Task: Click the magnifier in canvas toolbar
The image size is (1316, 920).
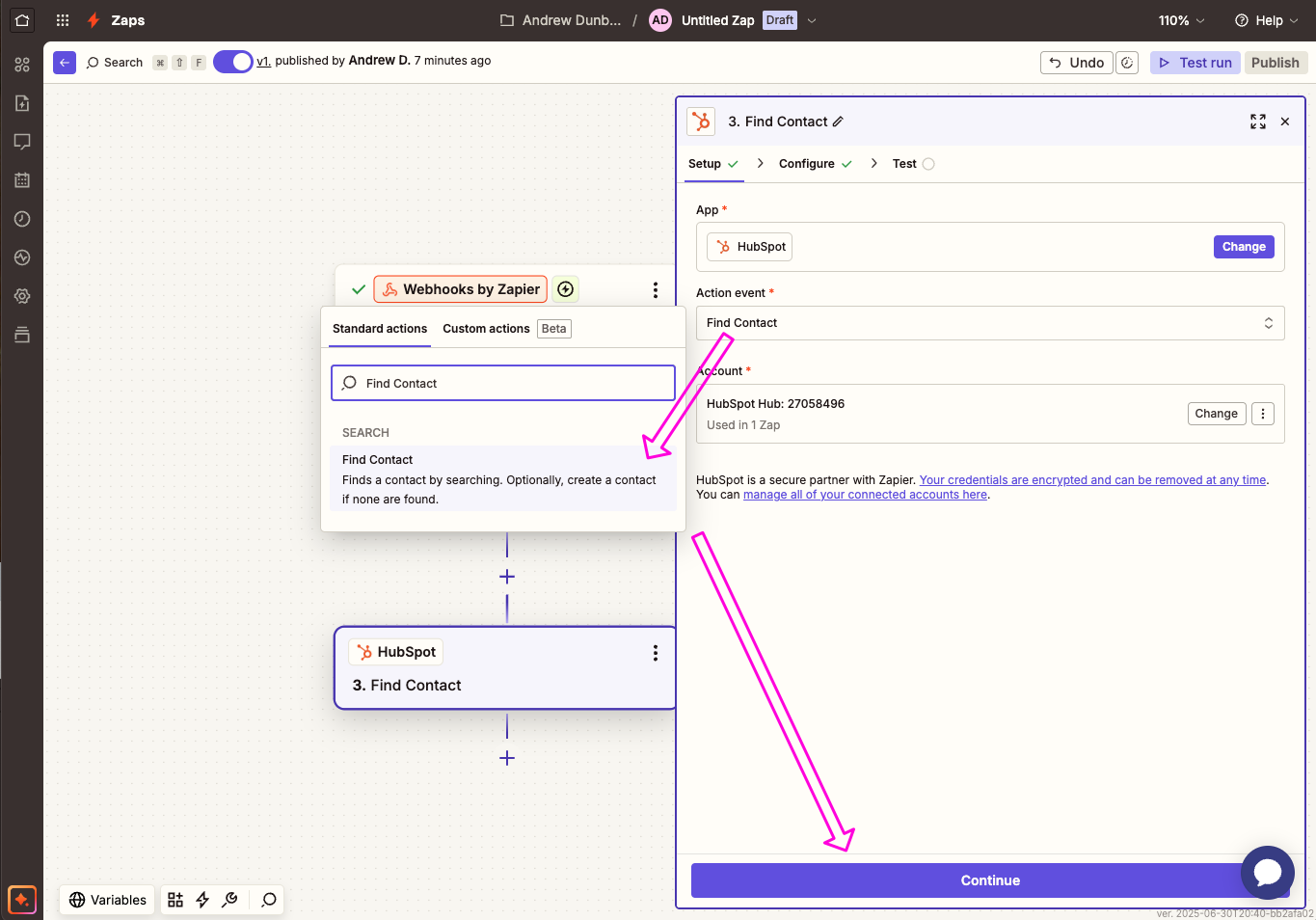Action: pos(269,900)
